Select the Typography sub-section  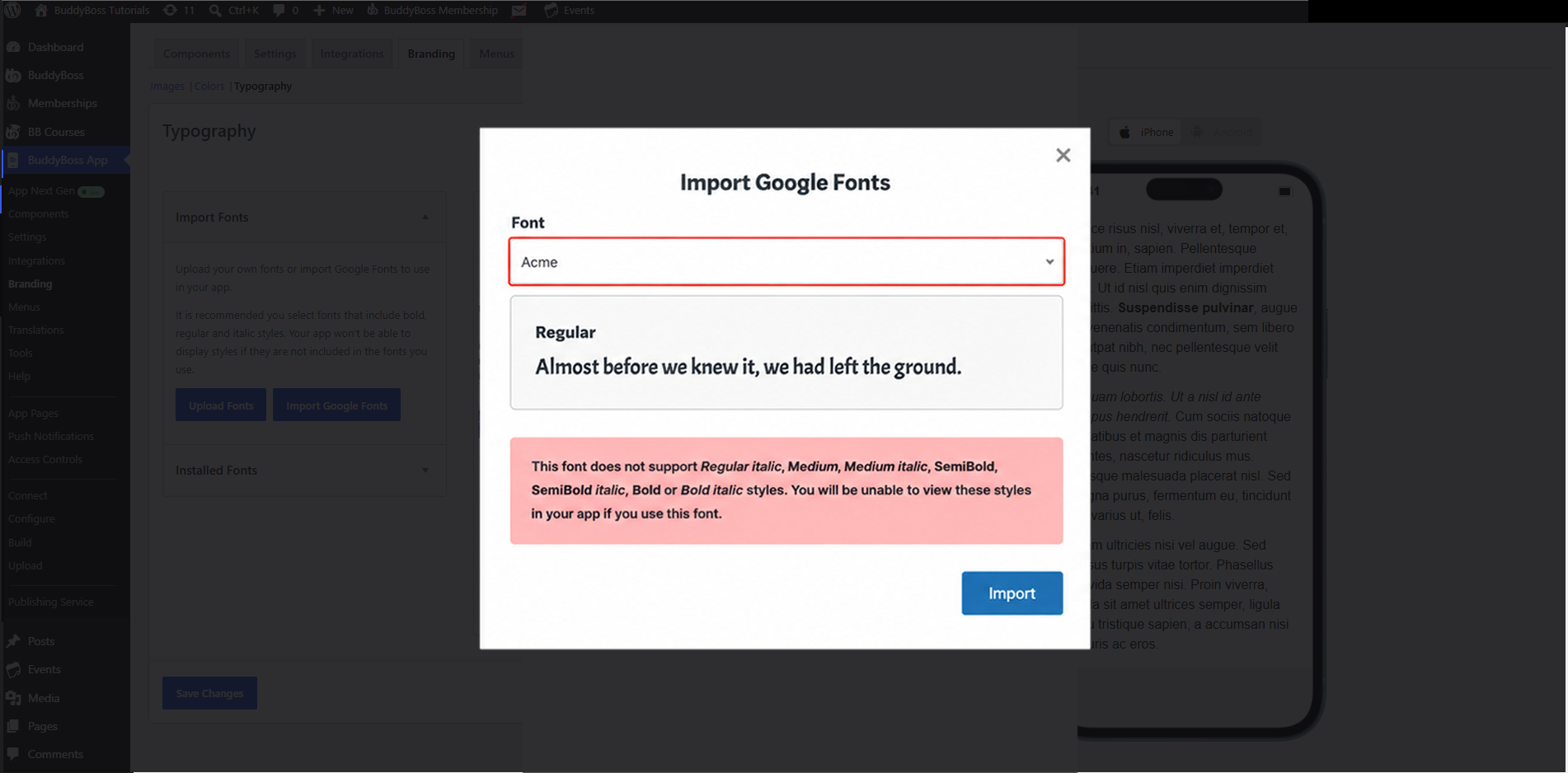click(263, 86)
